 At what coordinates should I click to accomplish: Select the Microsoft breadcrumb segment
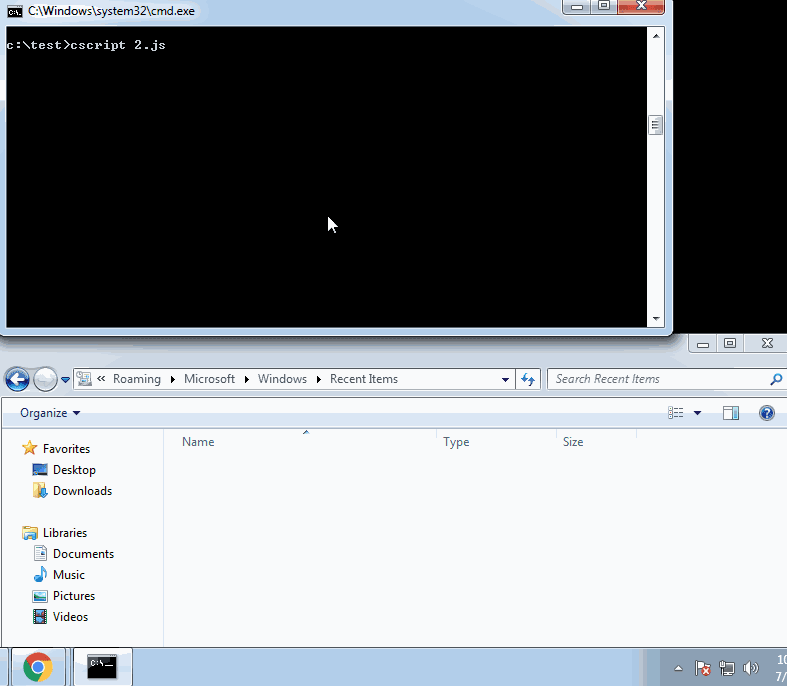click(x=209, y=379)
